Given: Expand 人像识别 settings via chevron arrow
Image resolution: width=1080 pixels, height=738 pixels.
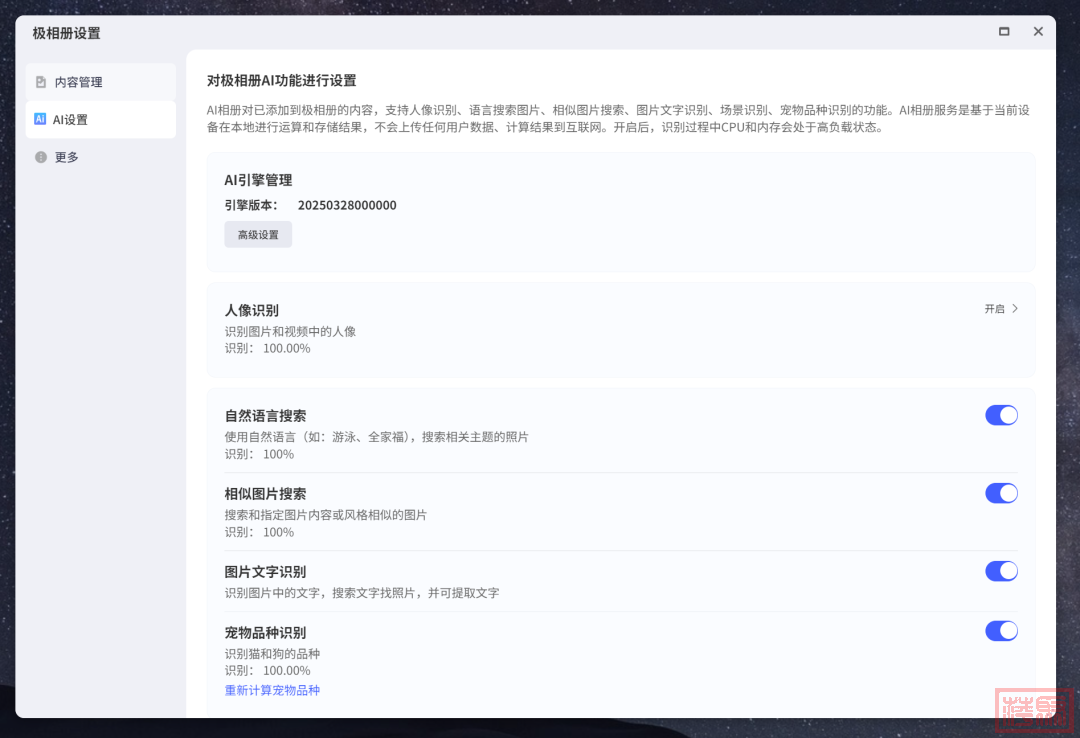Looking at the screenshot, I should click(x=1015, y=309).
